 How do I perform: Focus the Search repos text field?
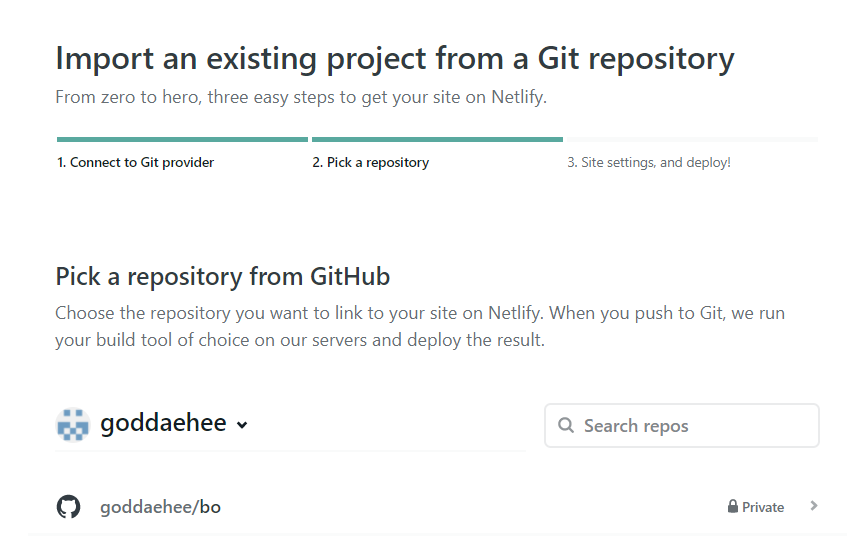[690, 426]
